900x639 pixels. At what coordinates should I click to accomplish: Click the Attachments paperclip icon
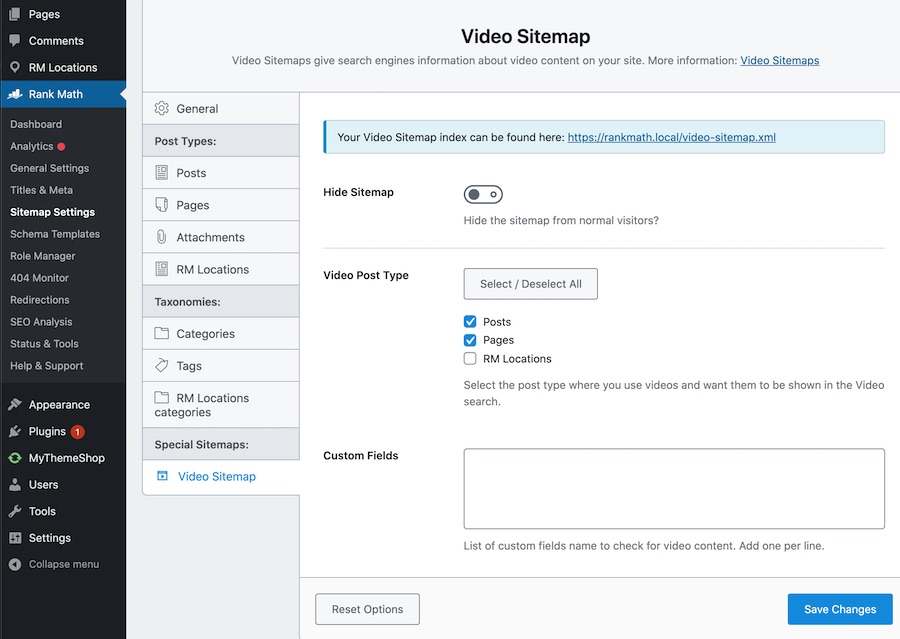pyautogui.click(x=162, y=237)
